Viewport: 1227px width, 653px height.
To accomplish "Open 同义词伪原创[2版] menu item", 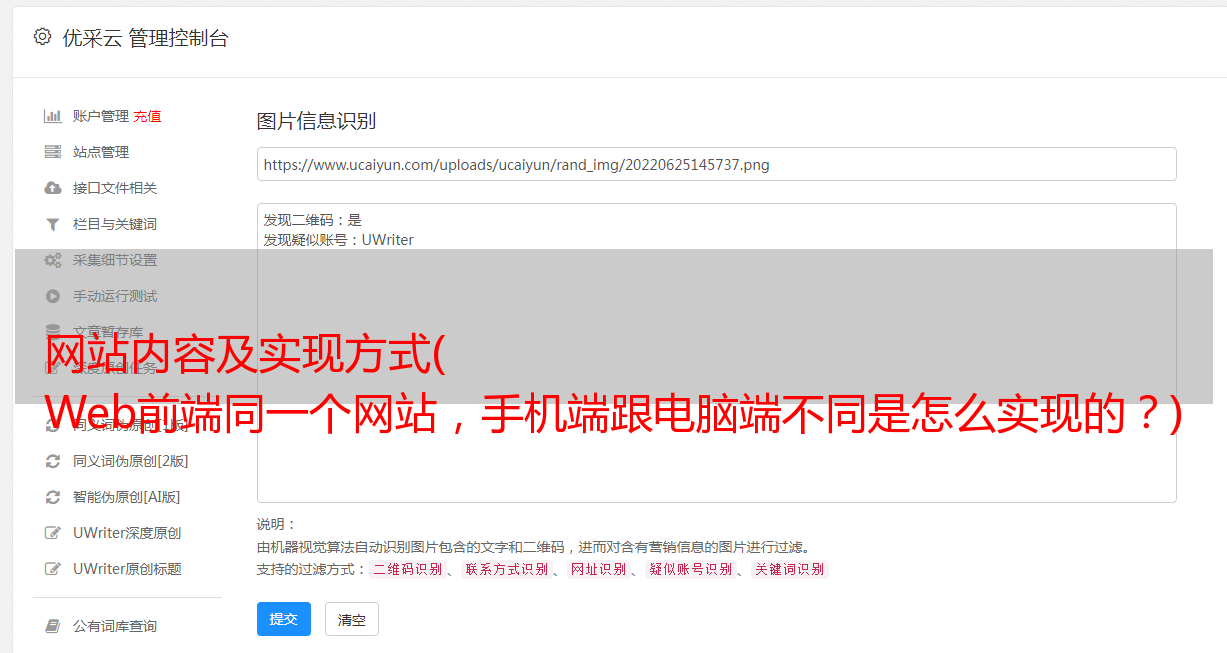I will coord(131,461).
